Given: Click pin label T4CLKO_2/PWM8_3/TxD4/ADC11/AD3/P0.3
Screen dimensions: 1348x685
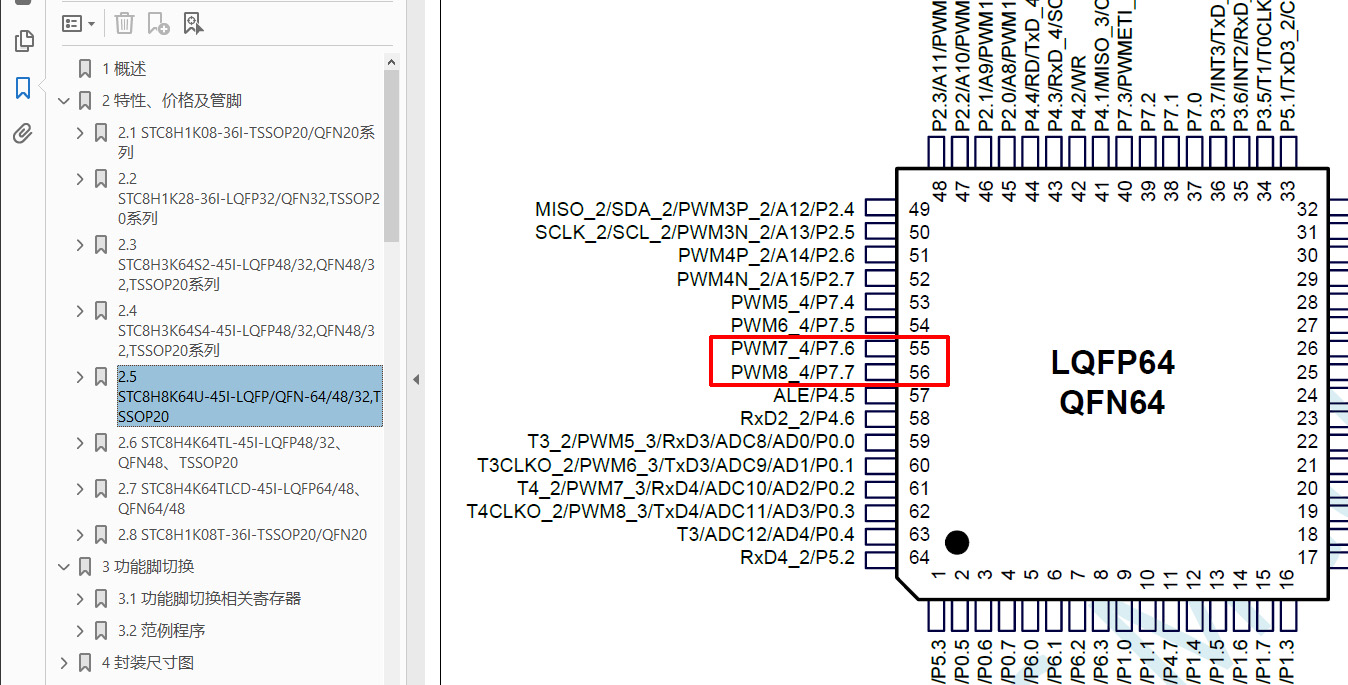Looking at the screenshot, I should [x=661, y=511].
